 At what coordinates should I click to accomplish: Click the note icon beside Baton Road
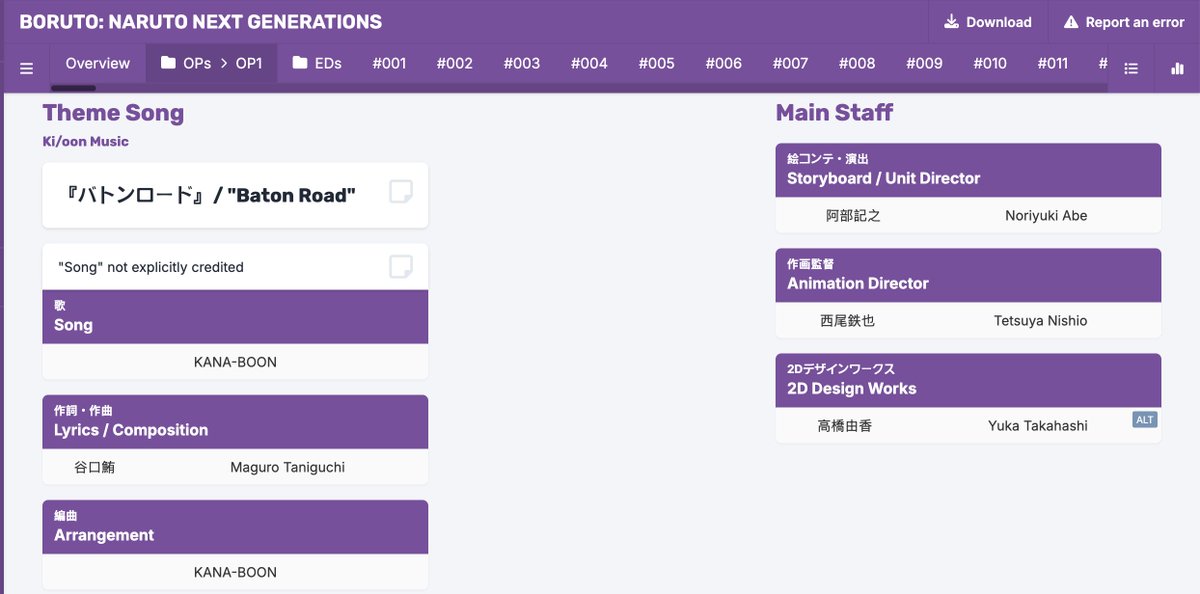coord(400,191)
